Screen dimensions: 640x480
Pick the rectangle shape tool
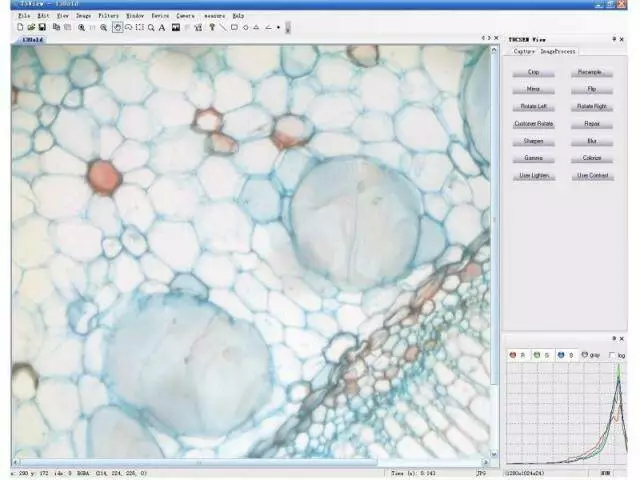pyautogui.click(x=234, y=27)
